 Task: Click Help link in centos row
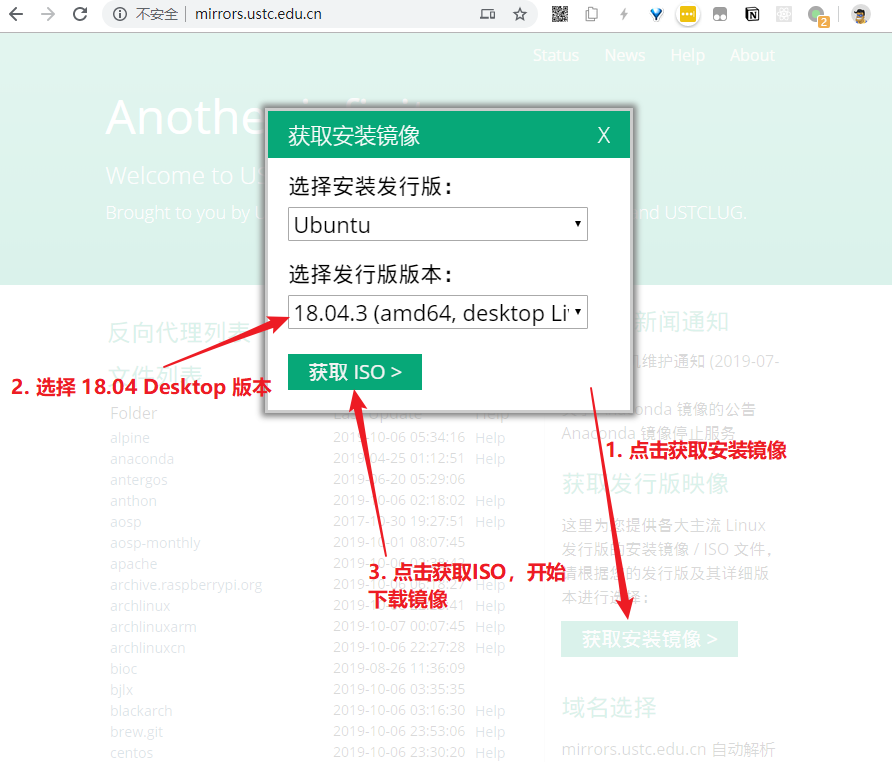pyautogui.click(x=490, y=753)
